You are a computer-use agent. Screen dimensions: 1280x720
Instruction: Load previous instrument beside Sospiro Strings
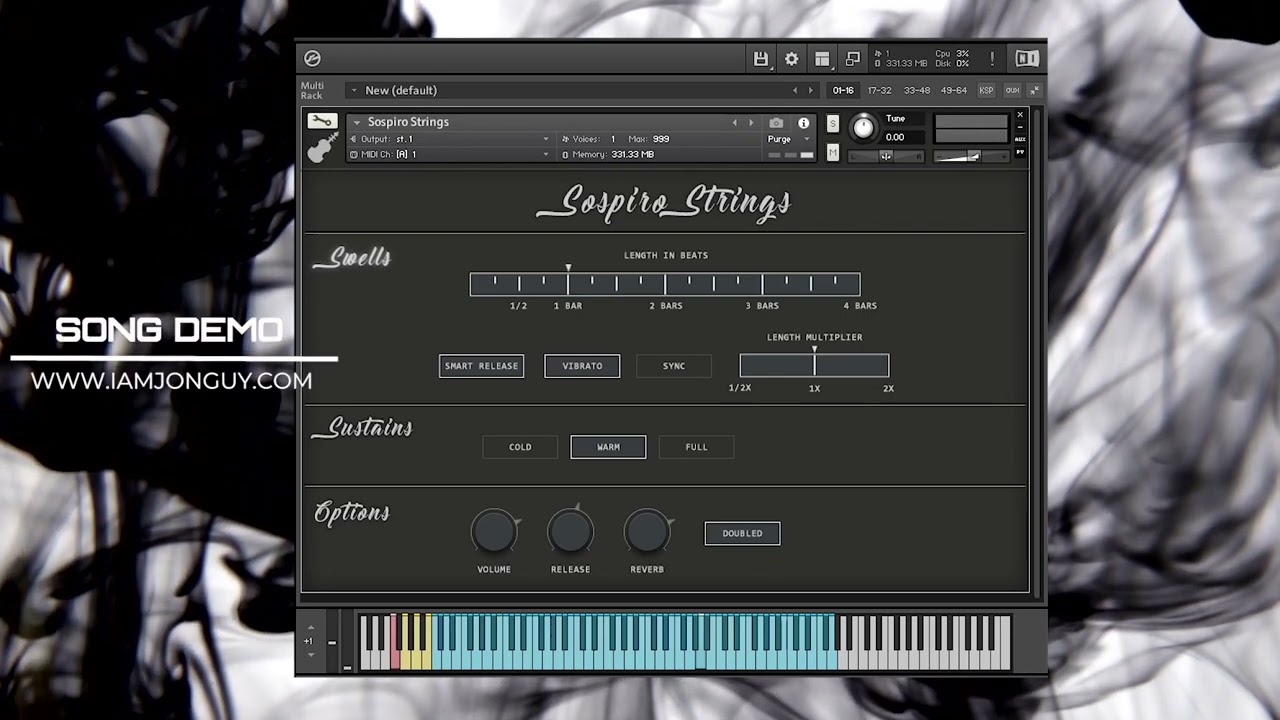tap(734, 122)
